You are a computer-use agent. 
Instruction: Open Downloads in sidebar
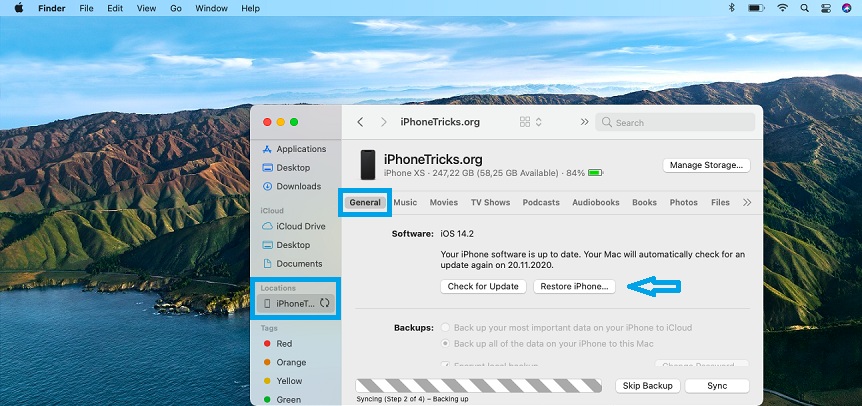294,186
